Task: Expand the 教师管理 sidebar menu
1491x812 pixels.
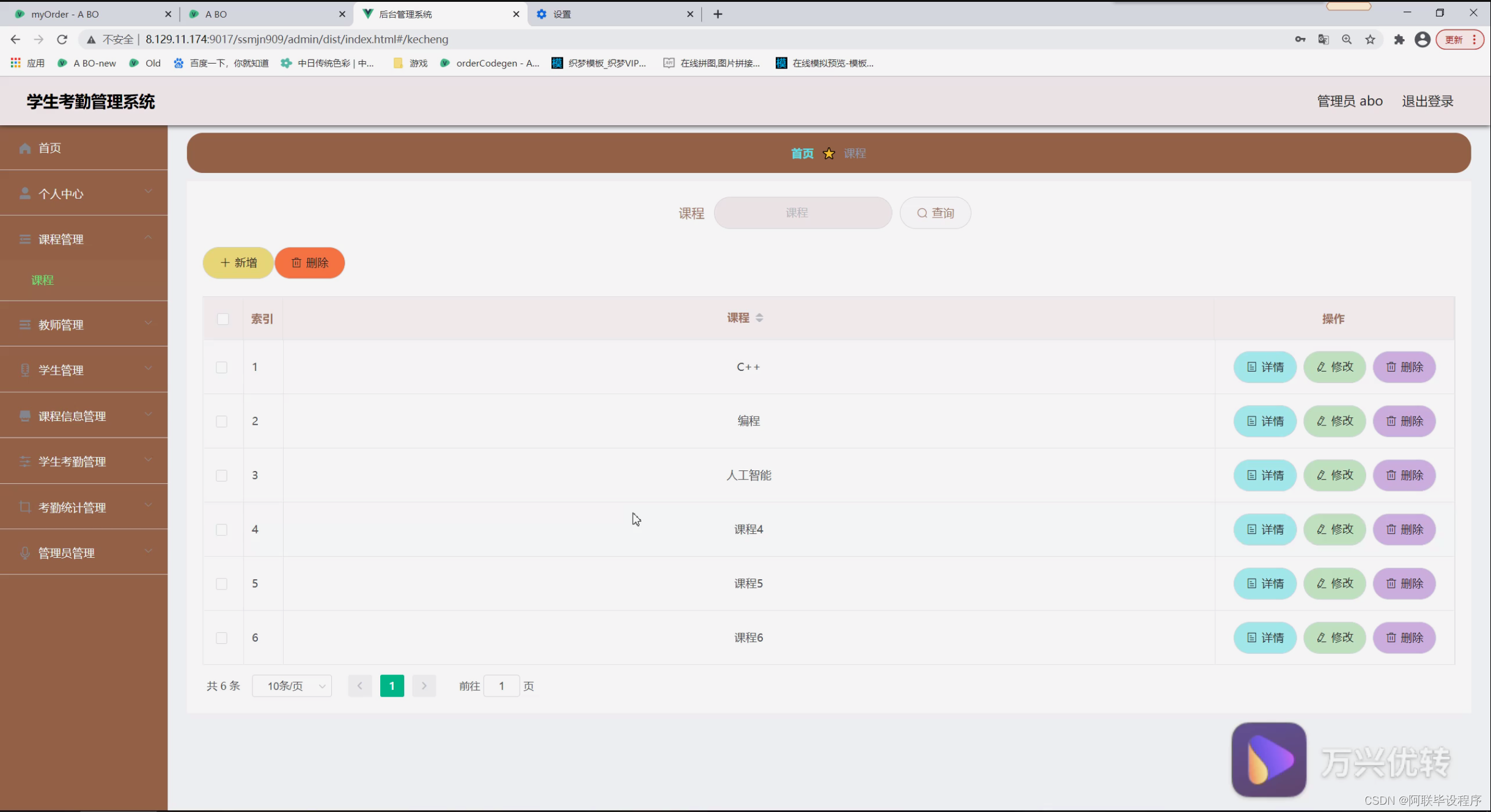Action: coord(84,324)
